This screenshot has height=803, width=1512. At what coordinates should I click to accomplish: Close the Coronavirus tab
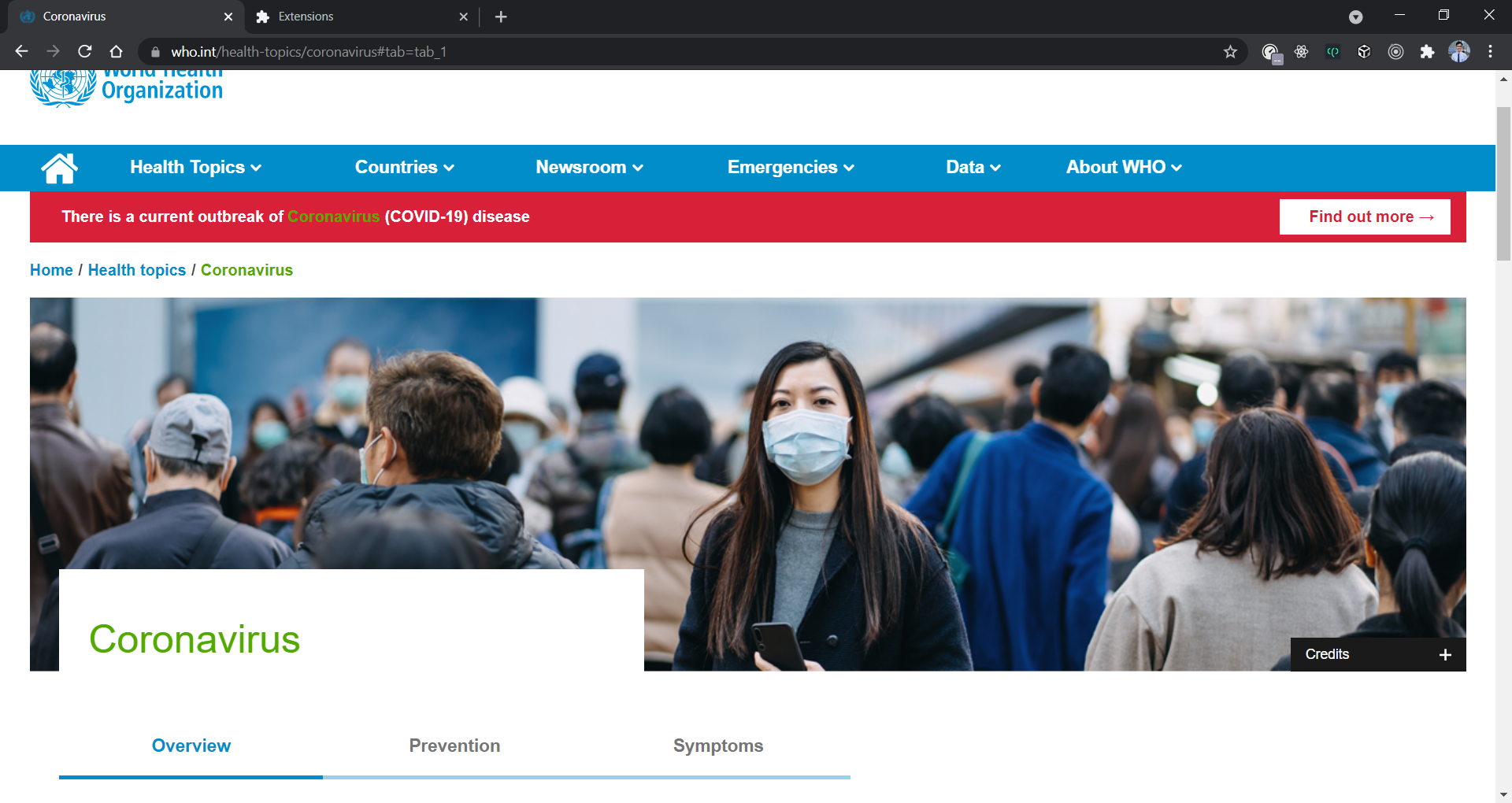coord(228,17)
